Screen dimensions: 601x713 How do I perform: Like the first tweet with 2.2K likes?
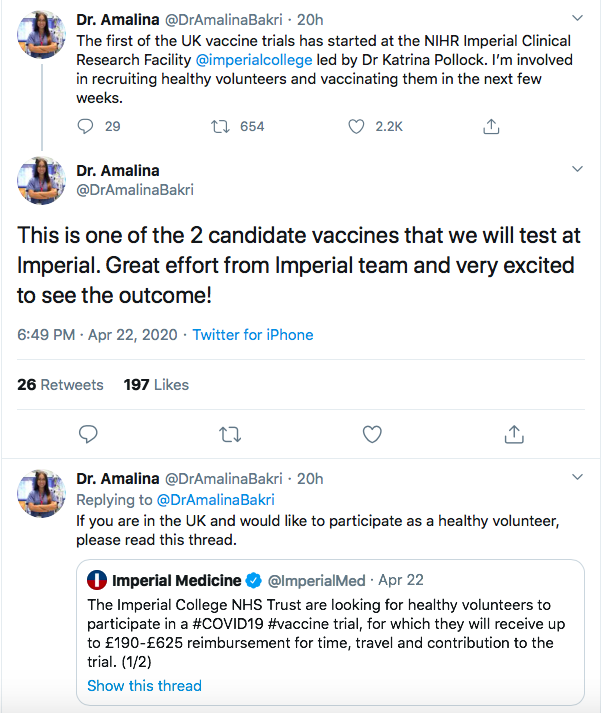356,126
